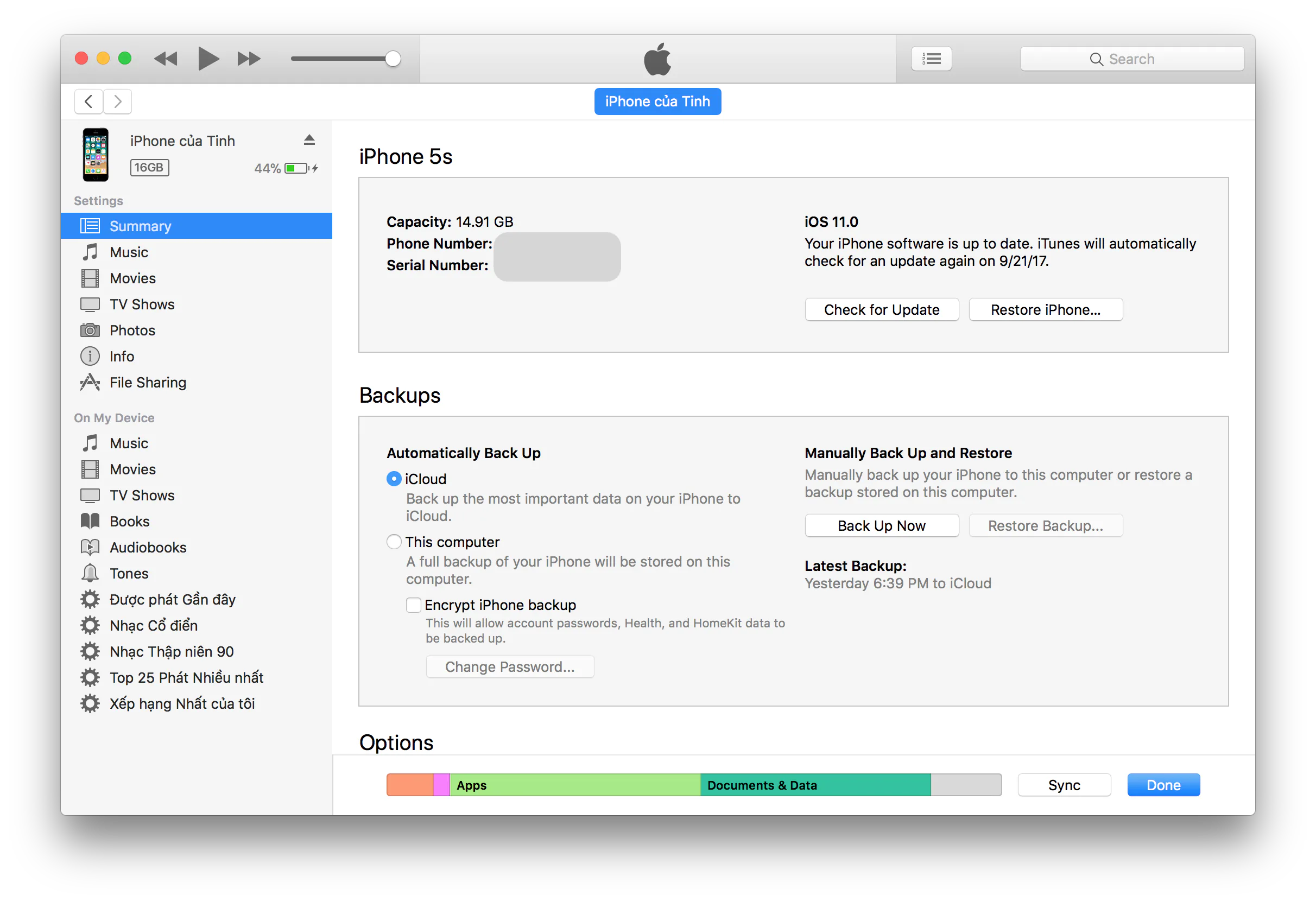Select This computer backup option

pyautogui.click(x=394, y=542)
